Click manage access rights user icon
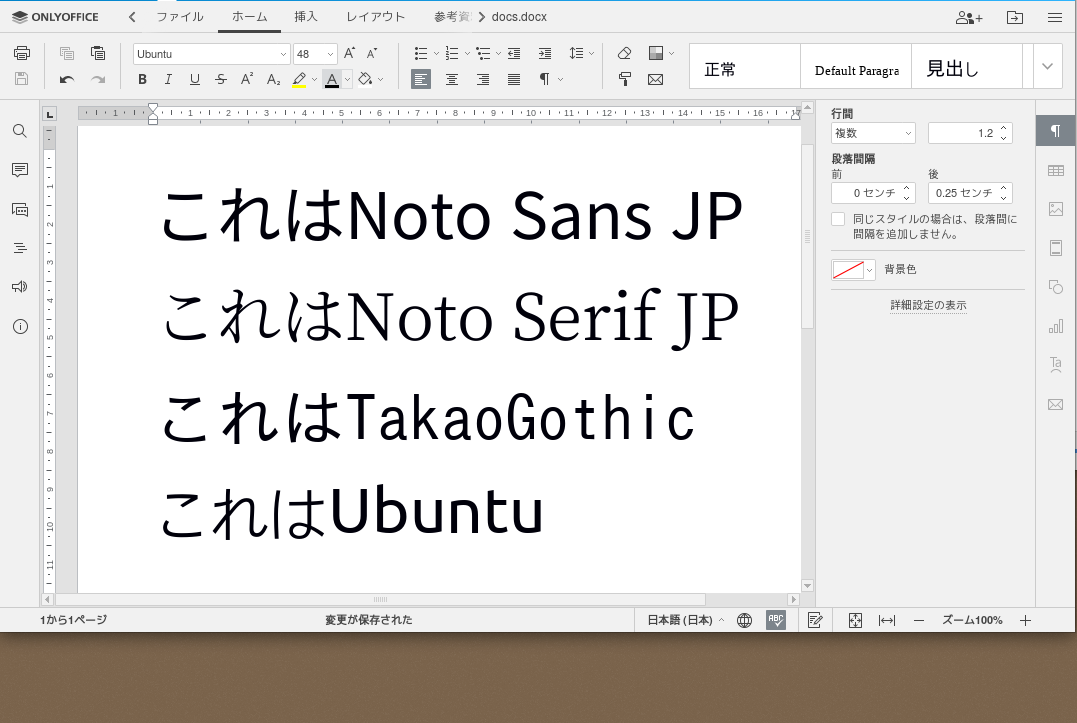Viewport: 1077px width, 723px height. tap(968, 17)
